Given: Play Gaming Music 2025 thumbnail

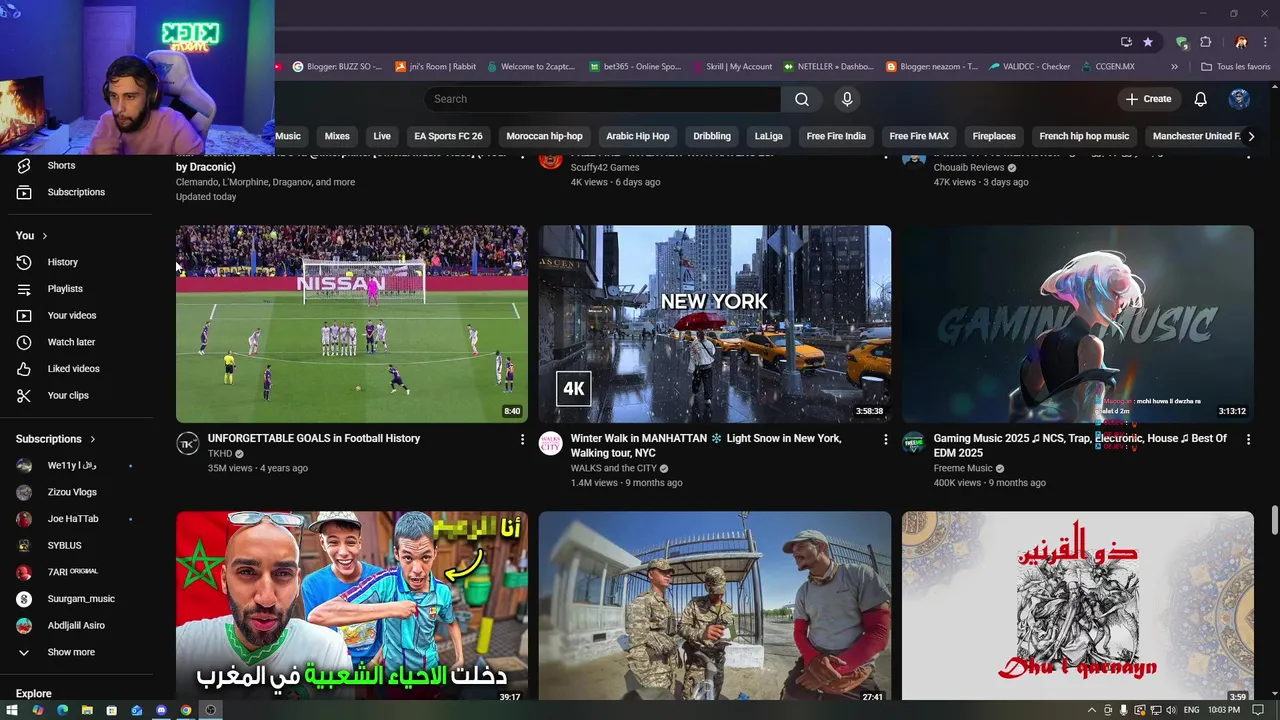Looking at the screenshot, I should [1078, 324].
